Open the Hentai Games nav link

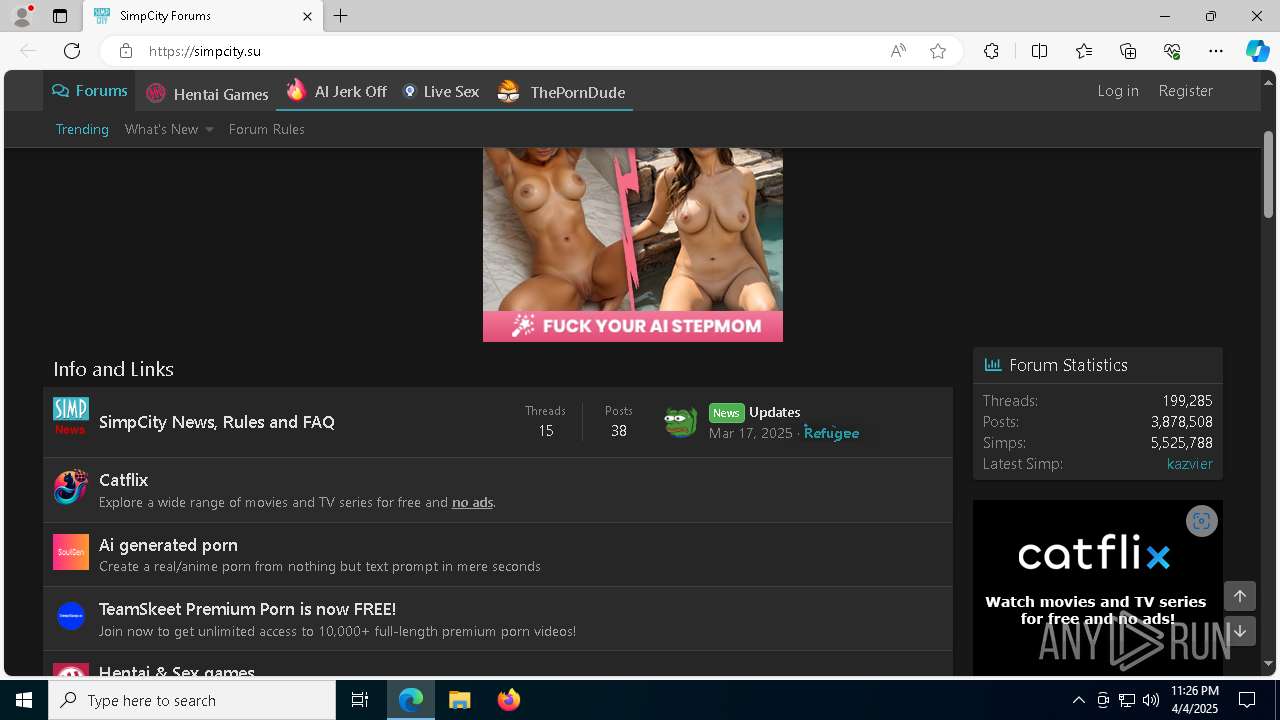208,93
